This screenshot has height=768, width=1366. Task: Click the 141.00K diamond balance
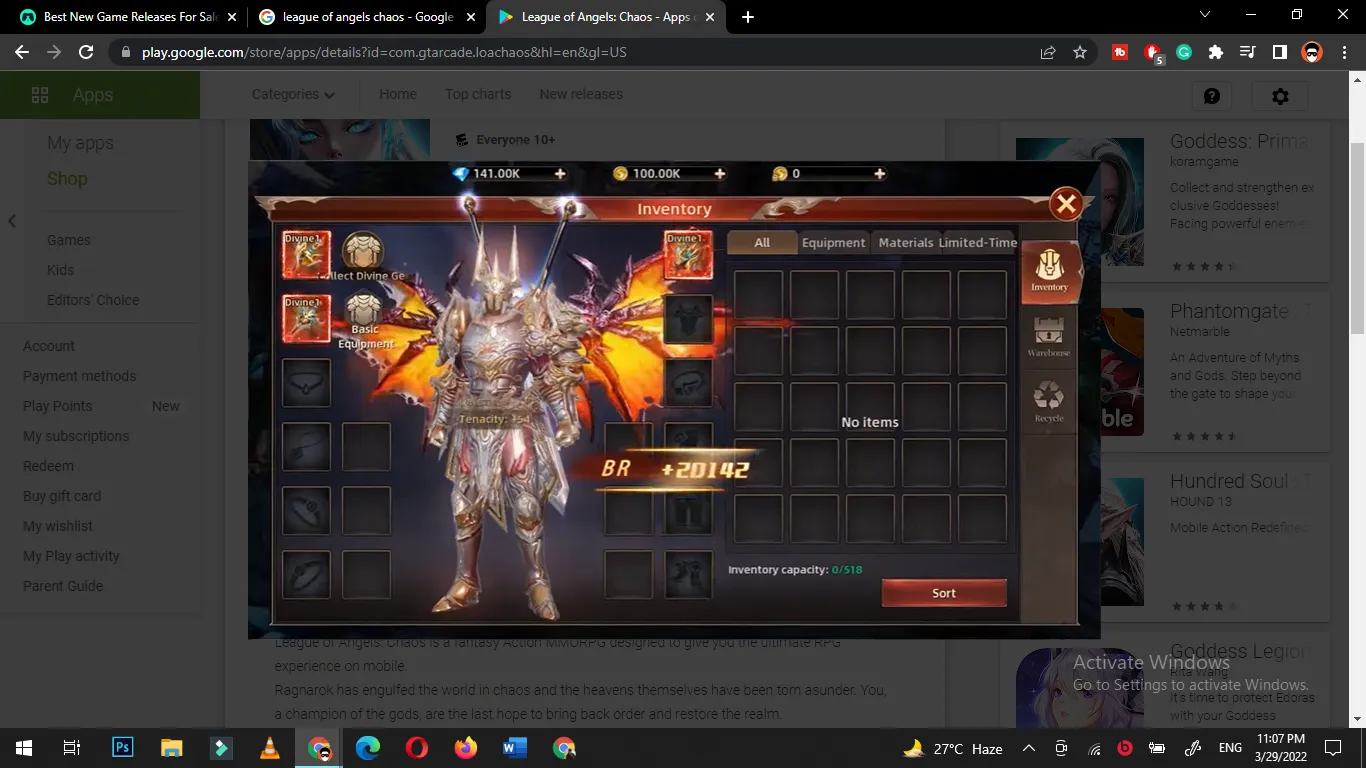[496, 173]
